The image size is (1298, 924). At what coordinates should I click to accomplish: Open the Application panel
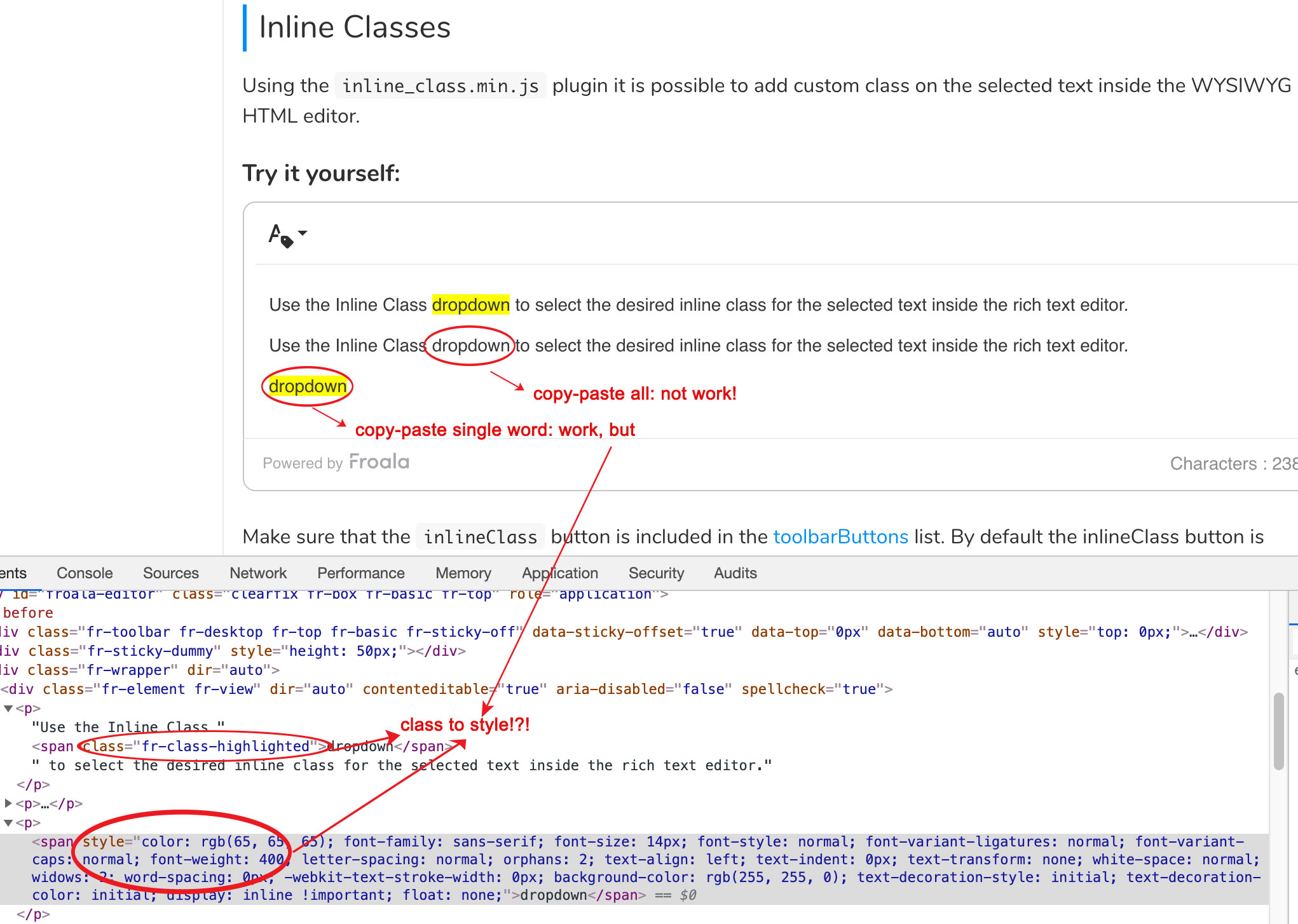(559, 573)
